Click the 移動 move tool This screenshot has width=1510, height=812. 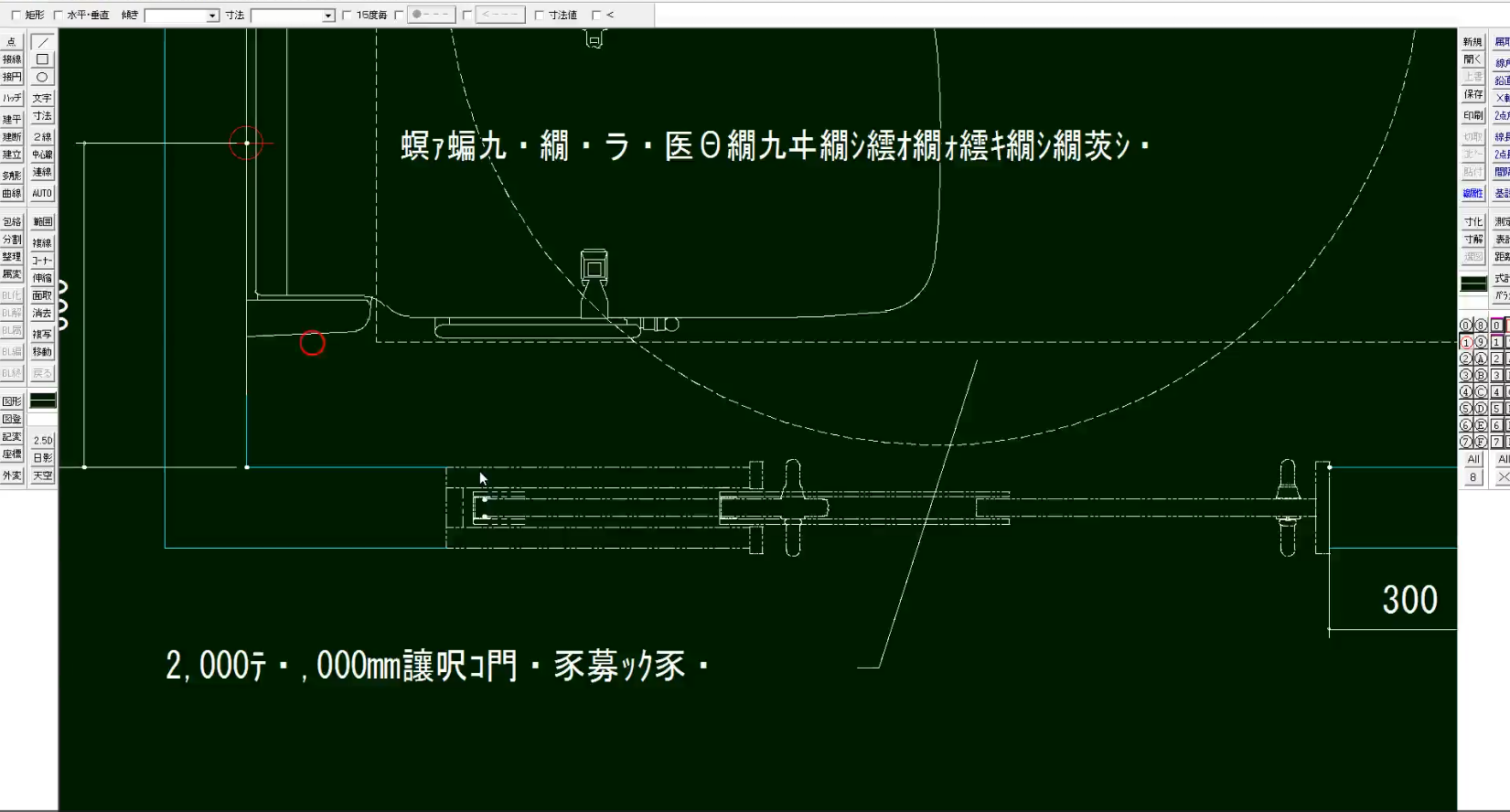point(42,352)
